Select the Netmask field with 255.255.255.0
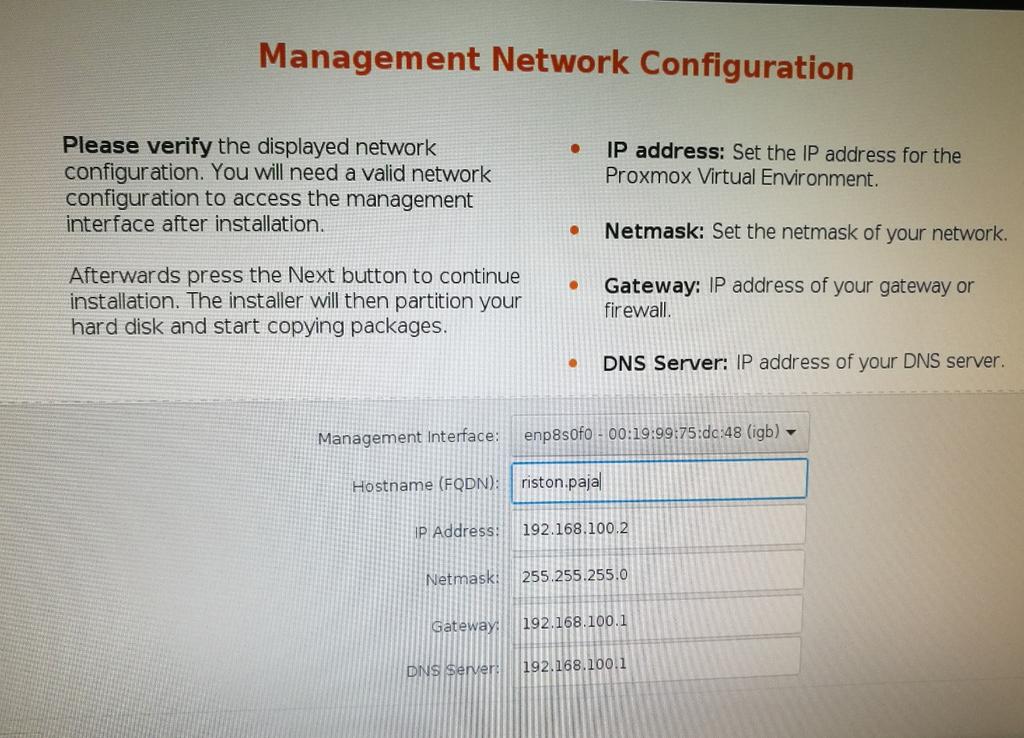This screenshot has height=738, width=1024. (x=658, y=574)
